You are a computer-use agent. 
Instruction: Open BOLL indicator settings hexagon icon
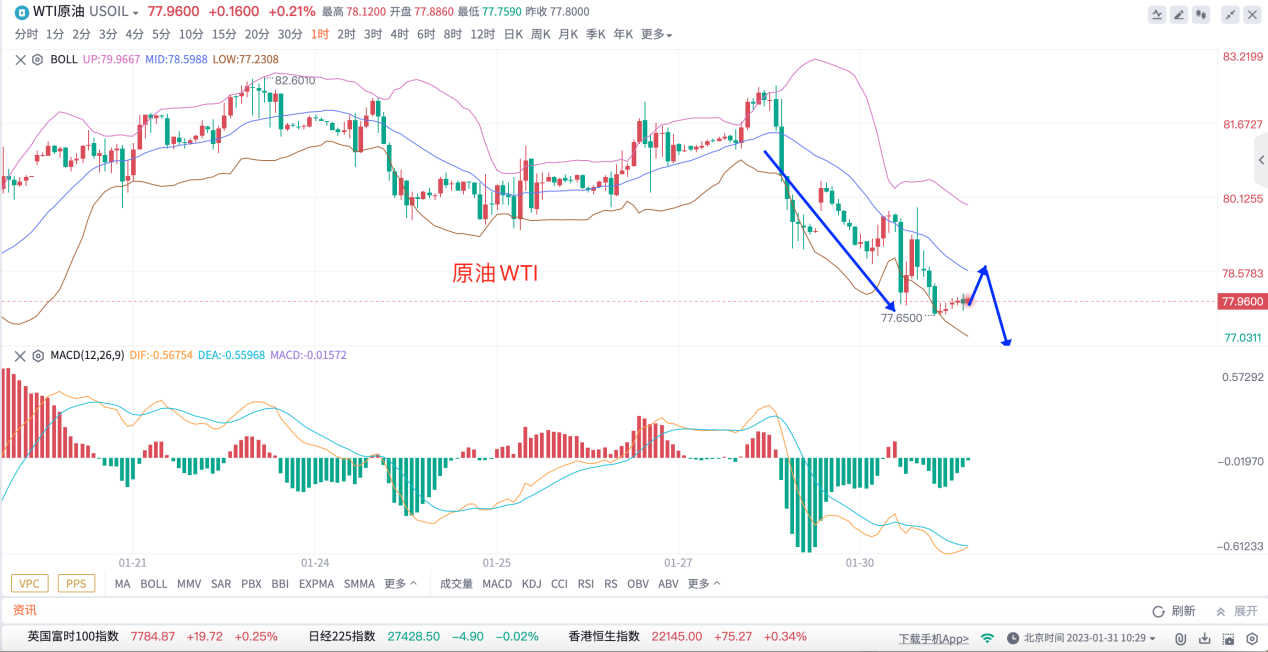(37, 59)
